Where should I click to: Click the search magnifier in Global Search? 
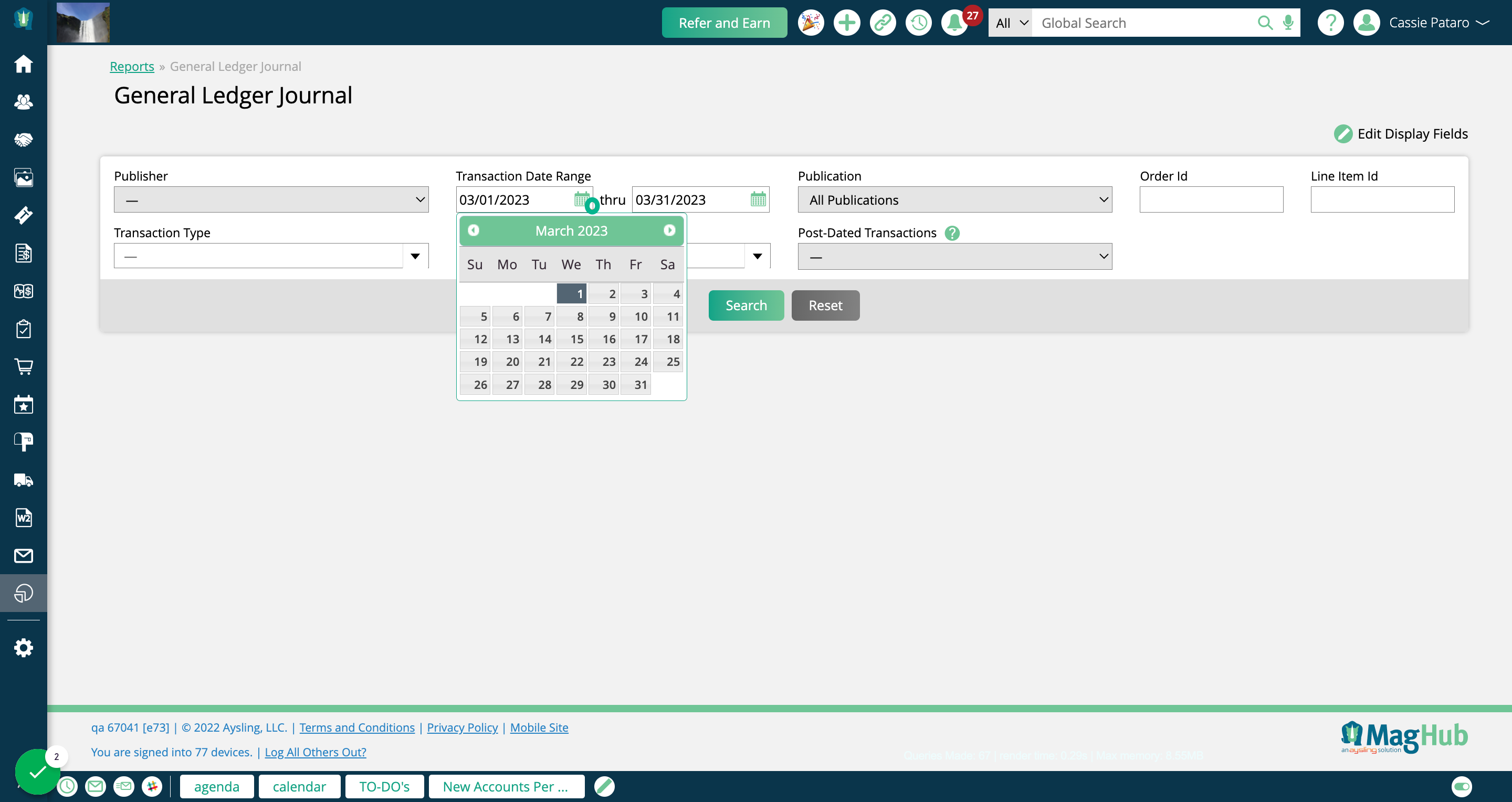[x=1265, y=23]
